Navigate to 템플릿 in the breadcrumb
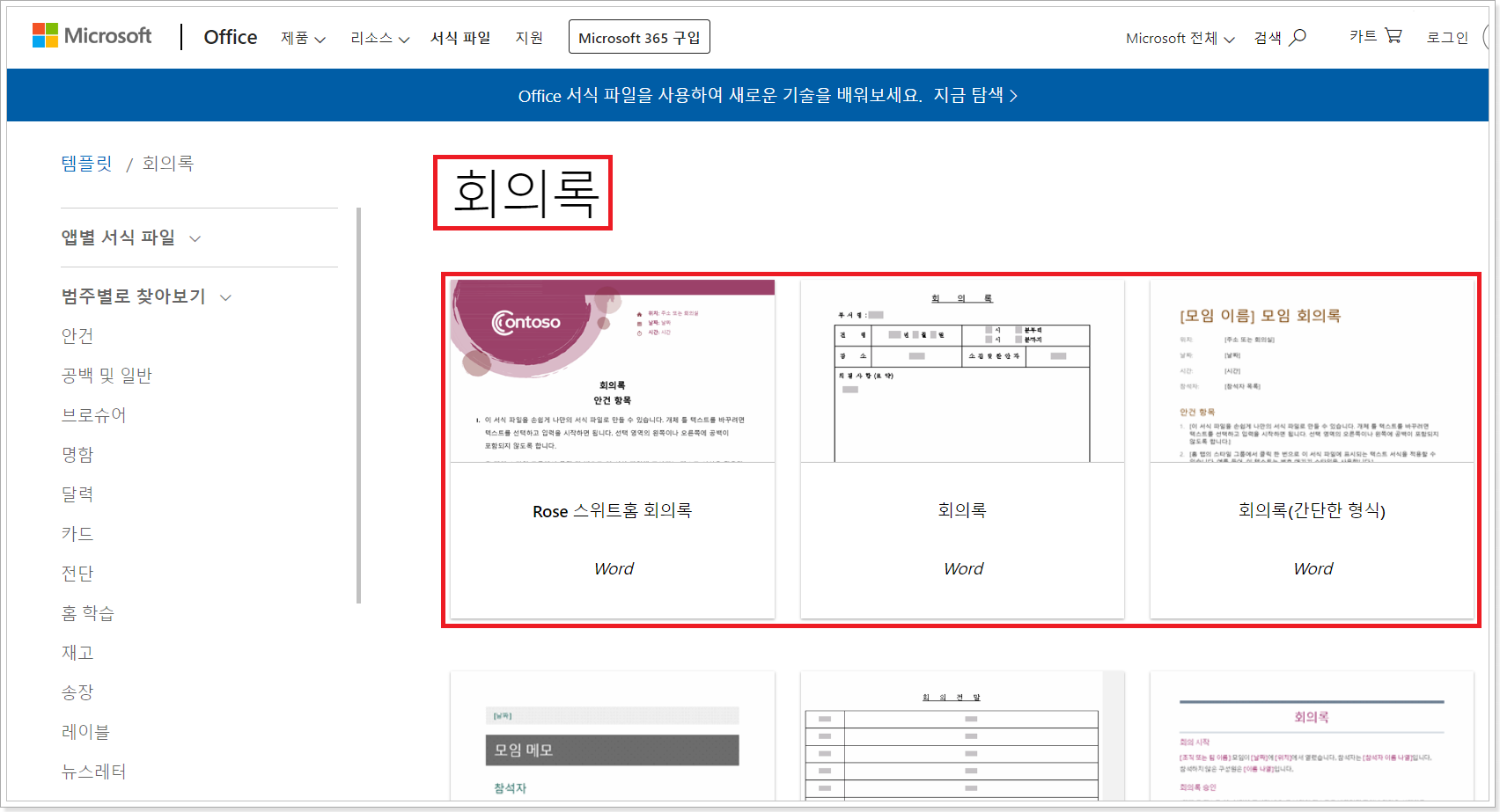The image size is (1500, 812). [x=86, y=164]
